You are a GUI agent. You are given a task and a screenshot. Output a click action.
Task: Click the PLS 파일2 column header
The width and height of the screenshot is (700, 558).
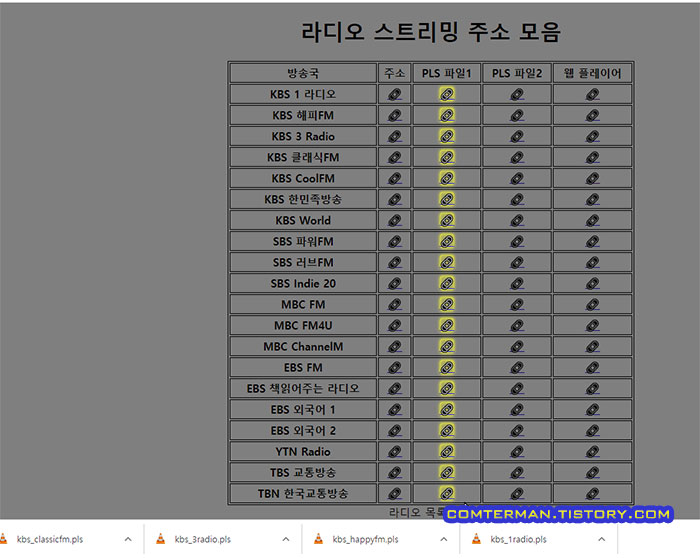tap(517, 73)
